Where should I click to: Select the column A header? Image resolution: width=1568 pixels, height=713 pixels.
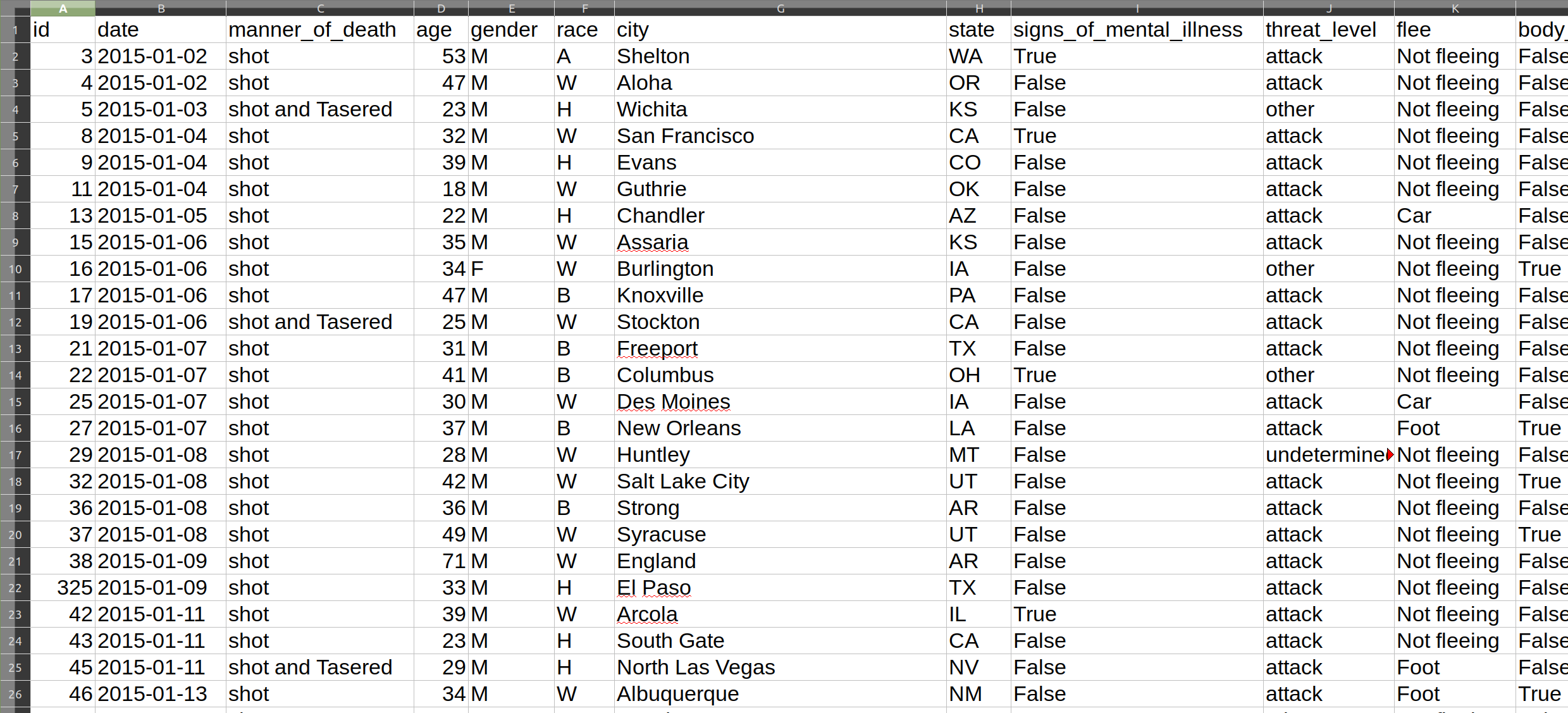pyautogui.click(x=63, y=8)
